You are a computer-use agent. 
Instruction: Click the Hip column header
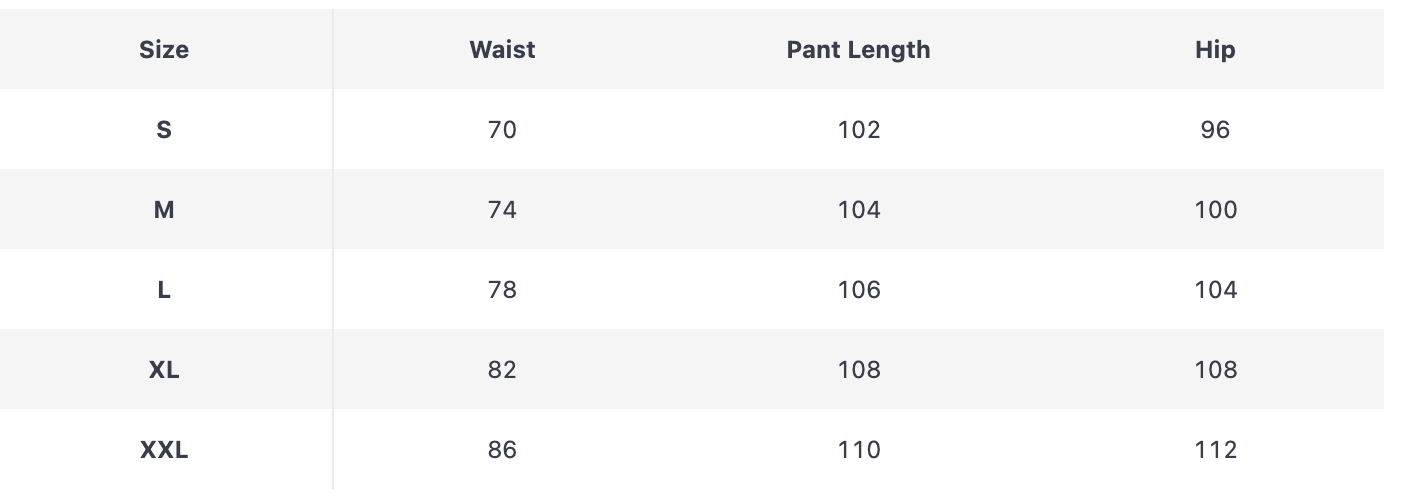[1215, 50]
